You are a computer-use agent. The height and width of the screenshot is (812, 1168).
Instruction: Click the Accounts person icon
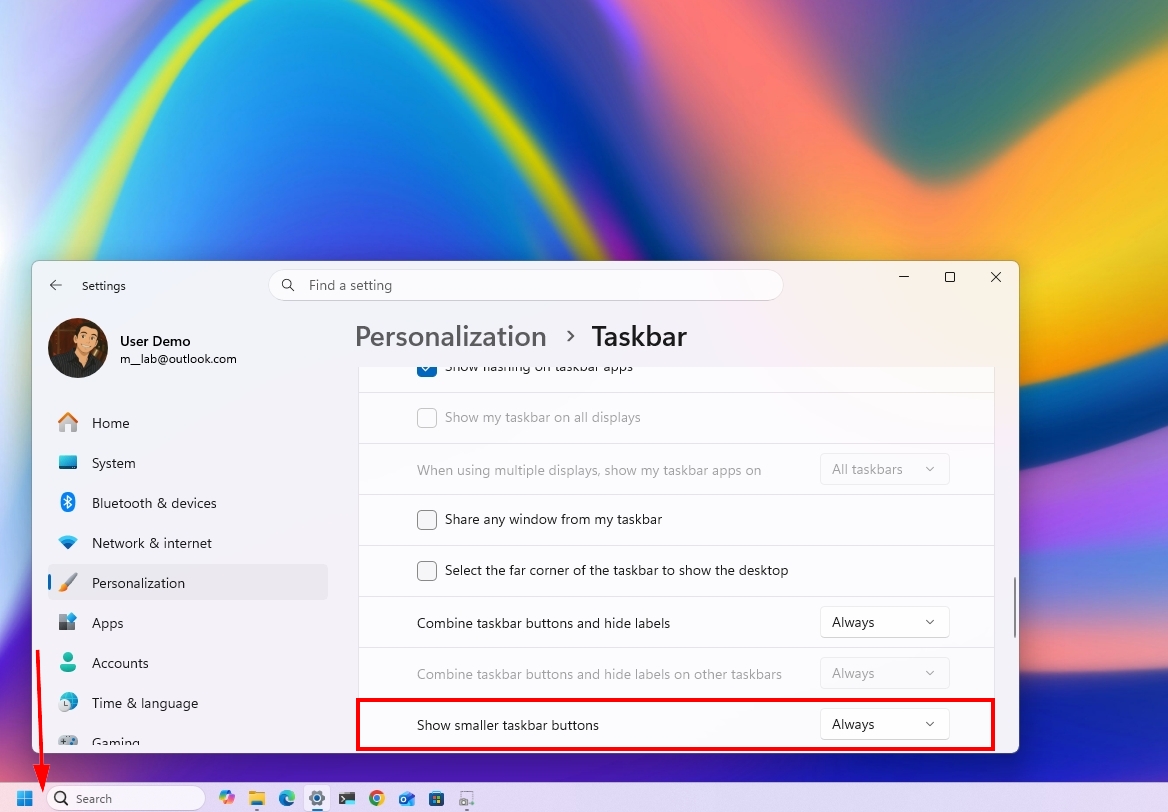(68, 662)
